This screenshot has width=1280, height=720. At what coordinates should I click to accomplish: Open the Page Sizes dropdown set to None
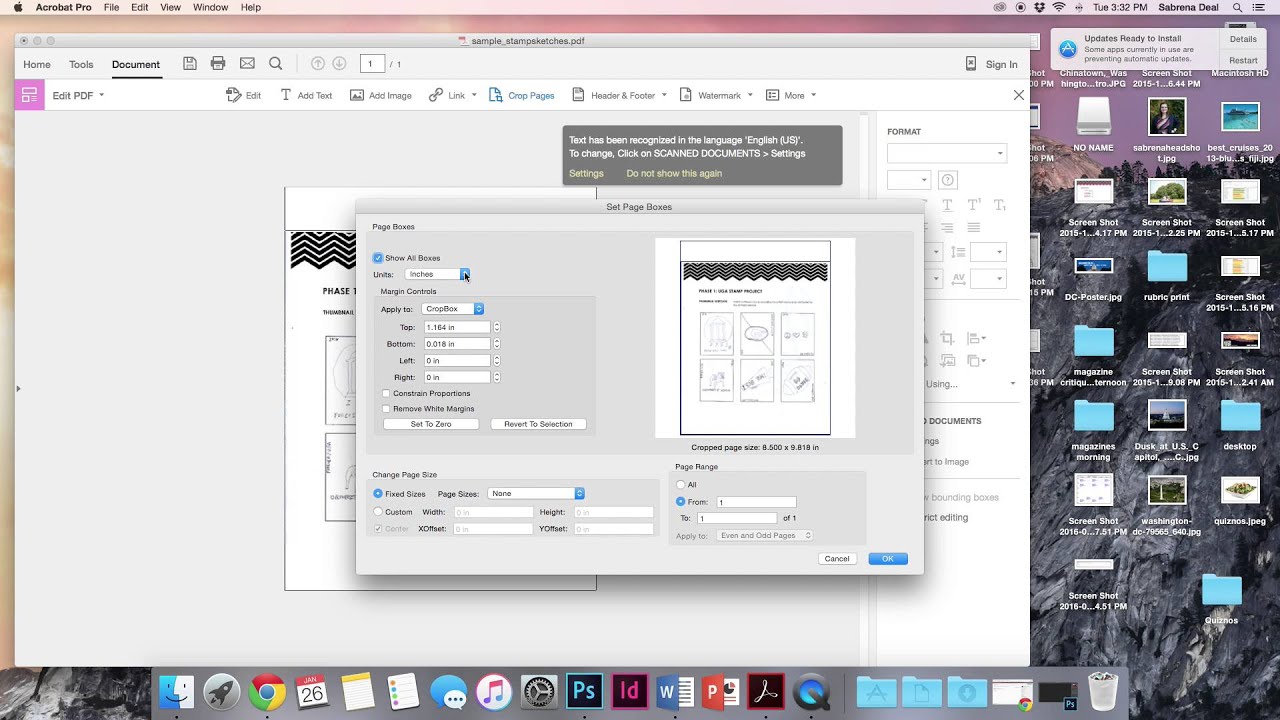click(536, 493)
